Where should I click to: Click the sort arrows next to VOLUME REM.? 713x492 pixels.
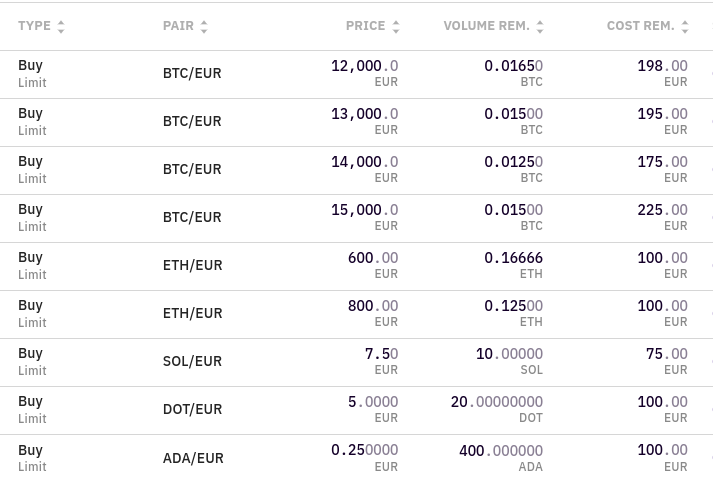pyautogui.click(x=540, y=27)
